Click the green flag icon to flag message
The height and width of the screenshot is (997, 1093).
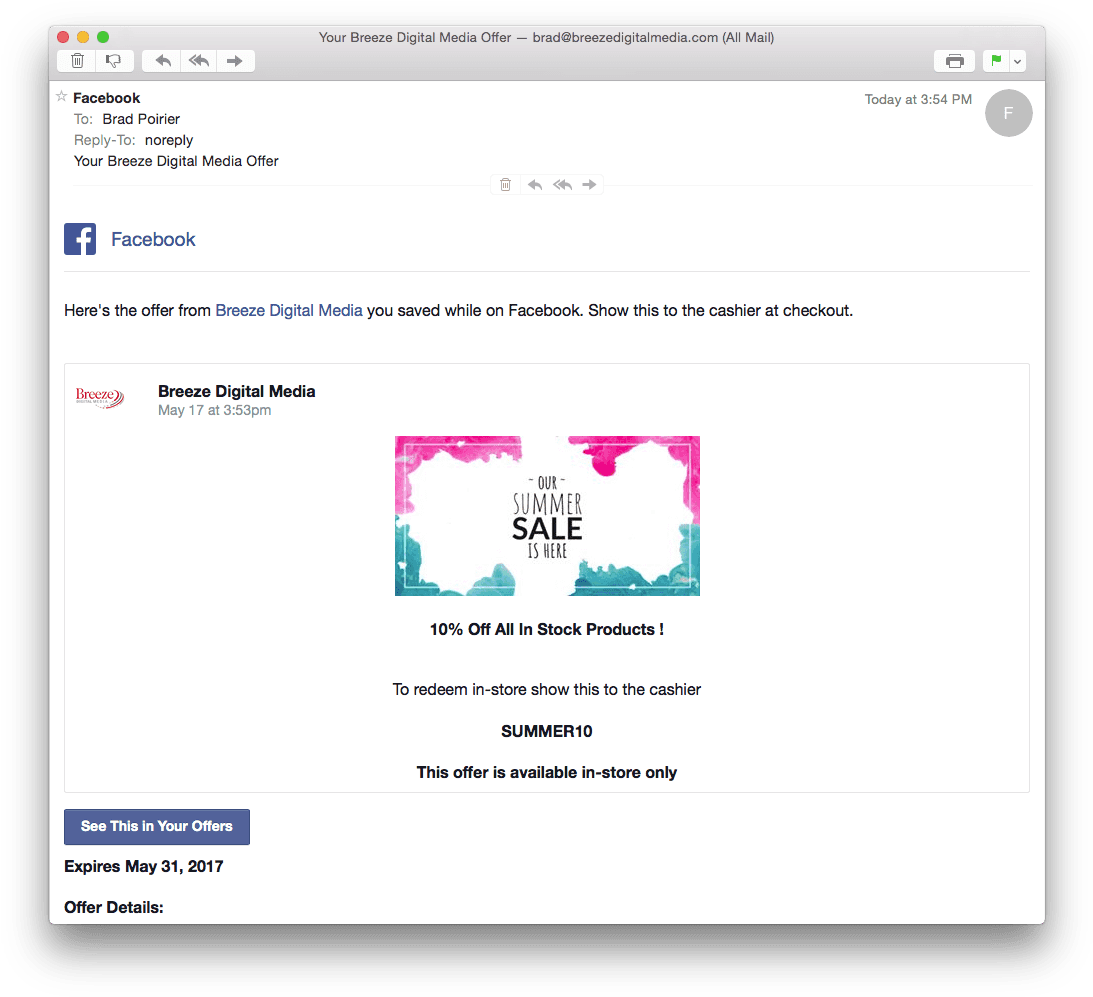click(994, 60)
